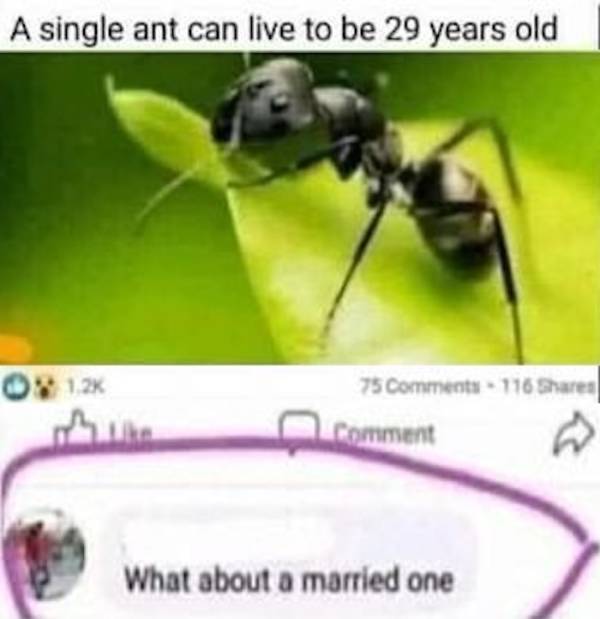The height and width of the screenshot is (619, 600).
Task: Open the blue Like reaction icon
Action: [11, 387]
